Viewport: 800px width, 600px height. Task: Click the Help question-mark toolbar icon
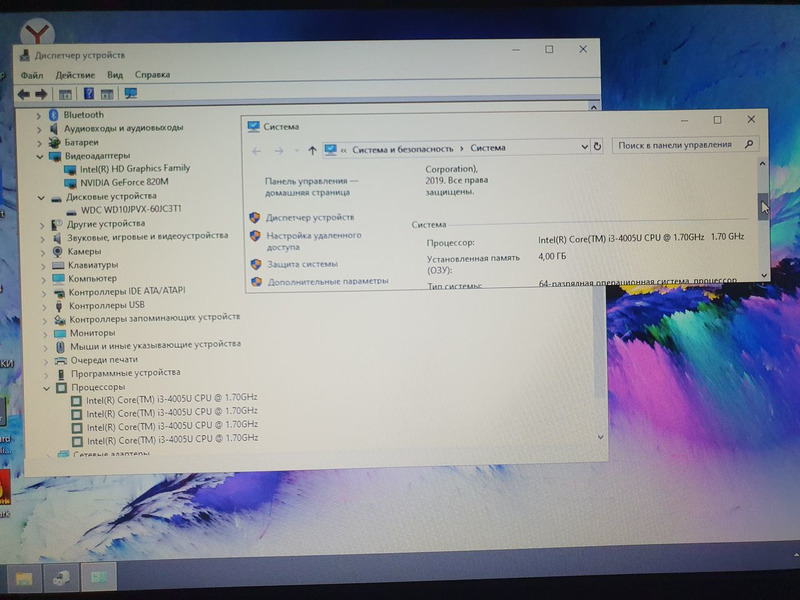(89, 93)
